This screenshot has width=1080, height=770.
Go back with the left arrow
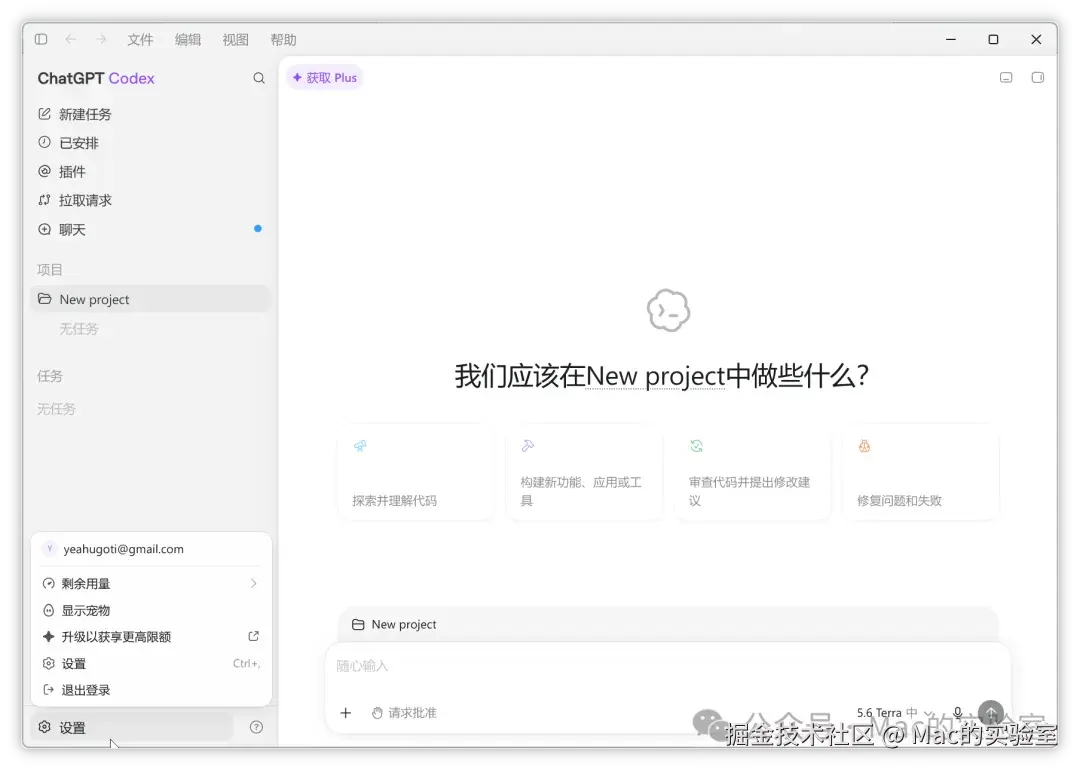tap(71, 39)
